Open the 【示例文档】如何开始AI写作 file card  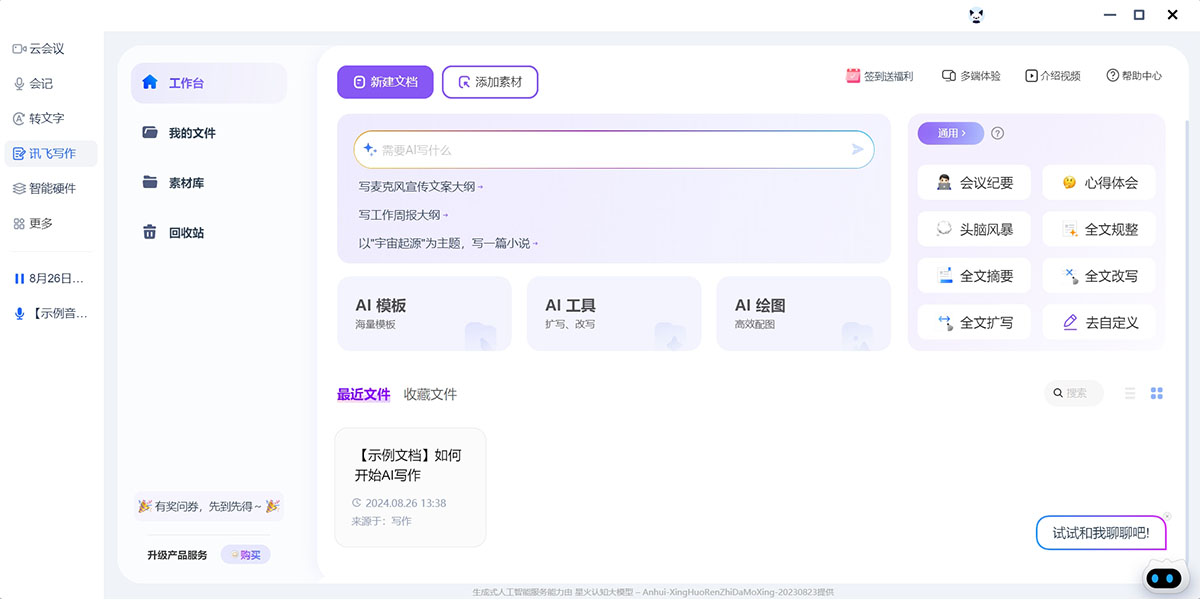pos(410,487)
